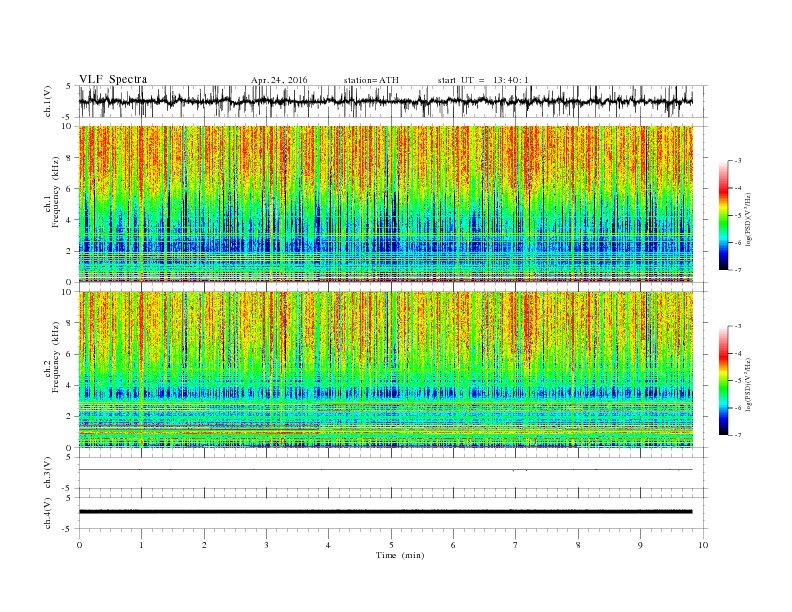Click the "-3" tick on ch.2 colorbar

[737, 326]
